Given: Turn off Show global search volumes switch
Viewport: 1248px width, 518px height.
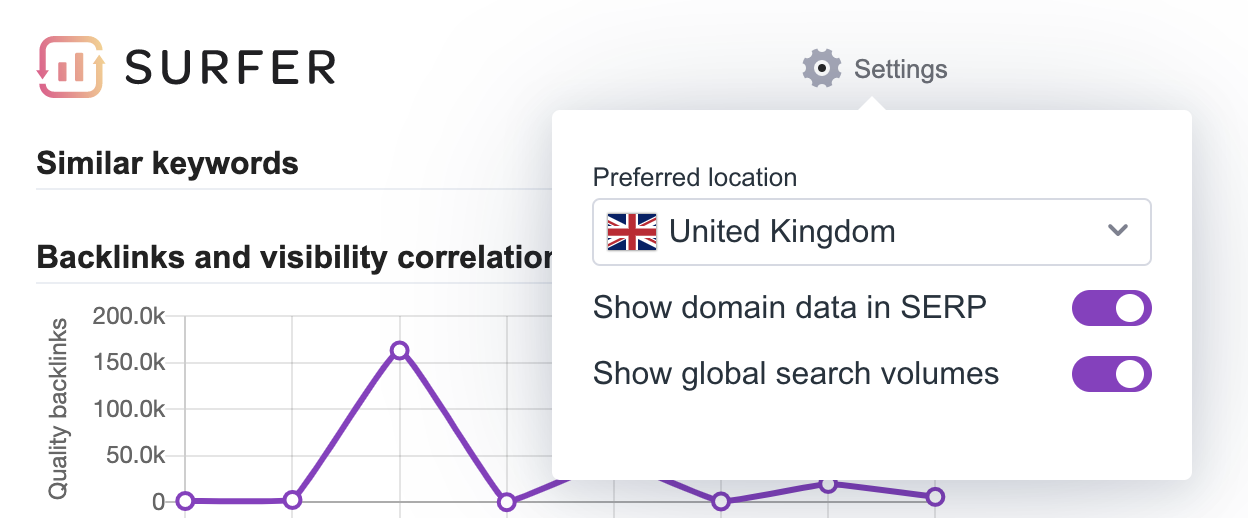Looking at the screenshot, I should pos(1112,374).
